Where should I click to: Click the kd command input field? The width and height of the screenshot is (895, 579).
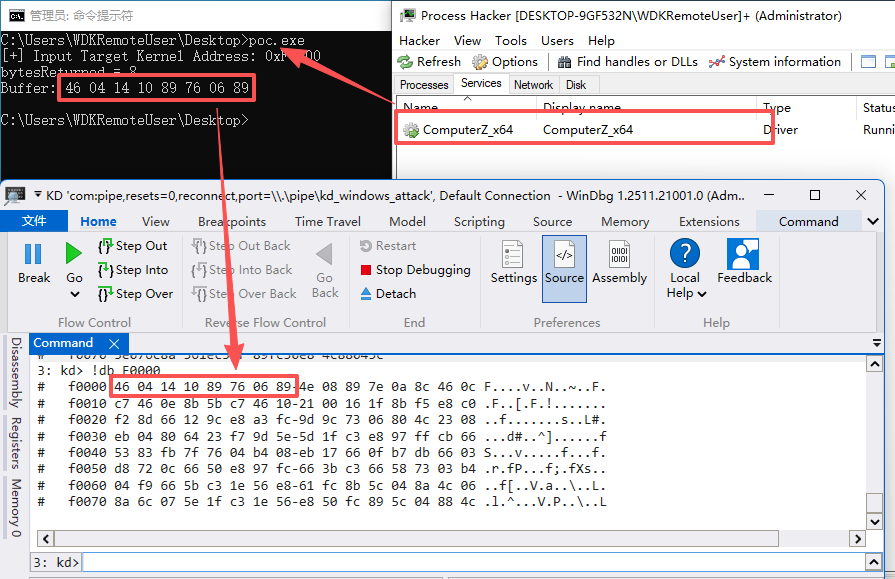[x=473, y=562]
